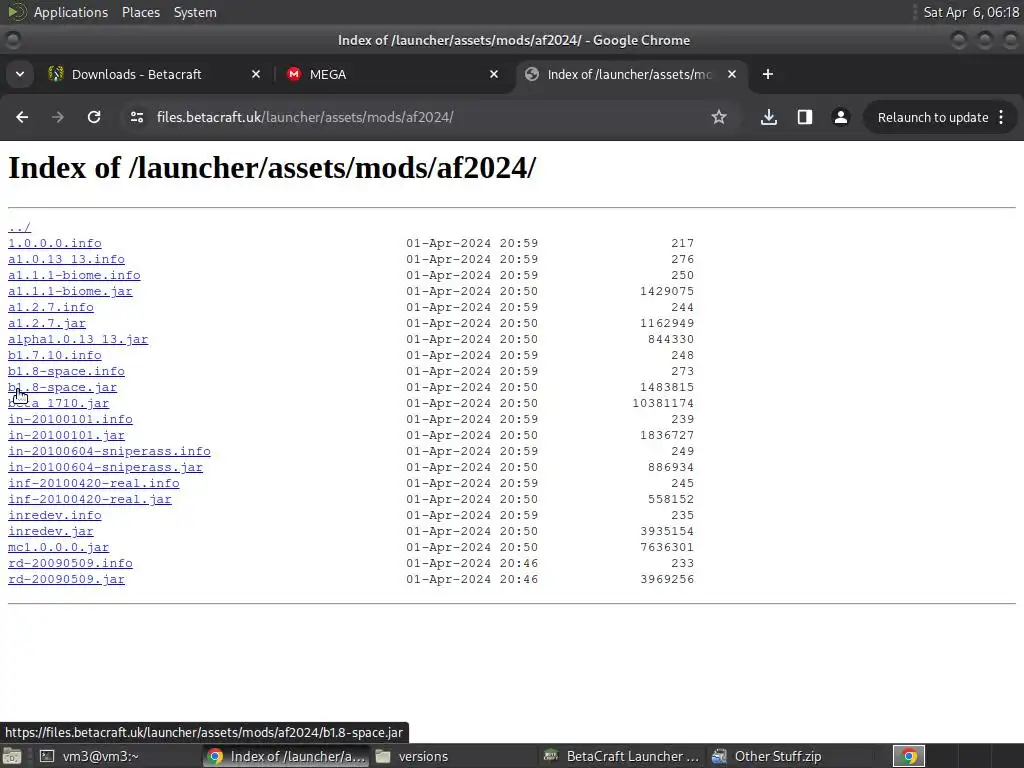Image resolution: width=1024 pixels, height=768 pixels.
Task: Open parent directory ../ link
Action: click(20, 227)
